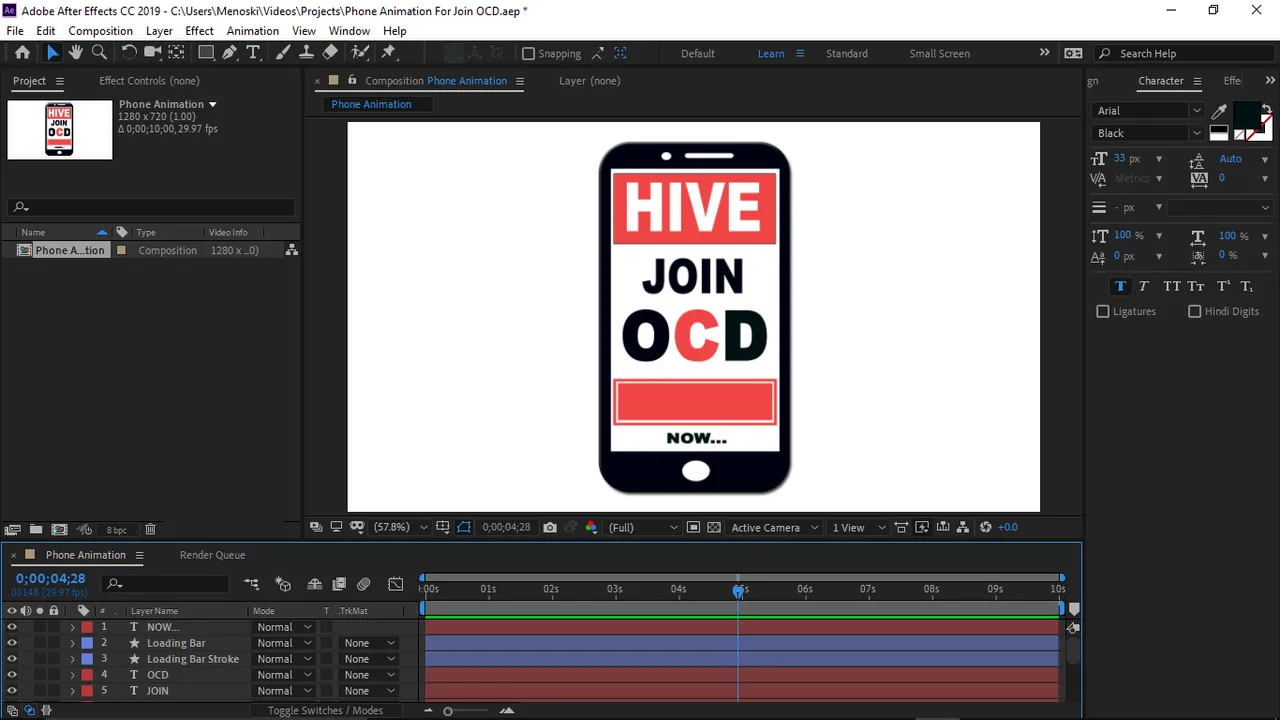
Task: Open TrkMat None dropdown for Loading Bar
Action: 370,643
